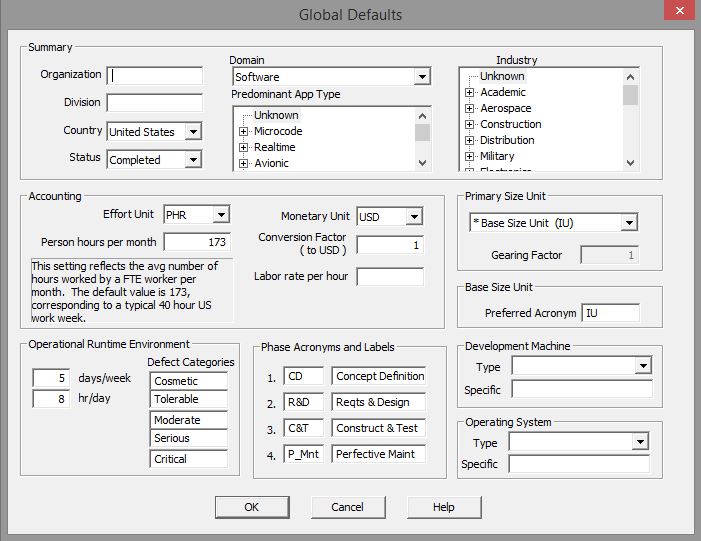Open the Operating System Type dropdown
Screen dimensions: 701x541
click(640, 442)
